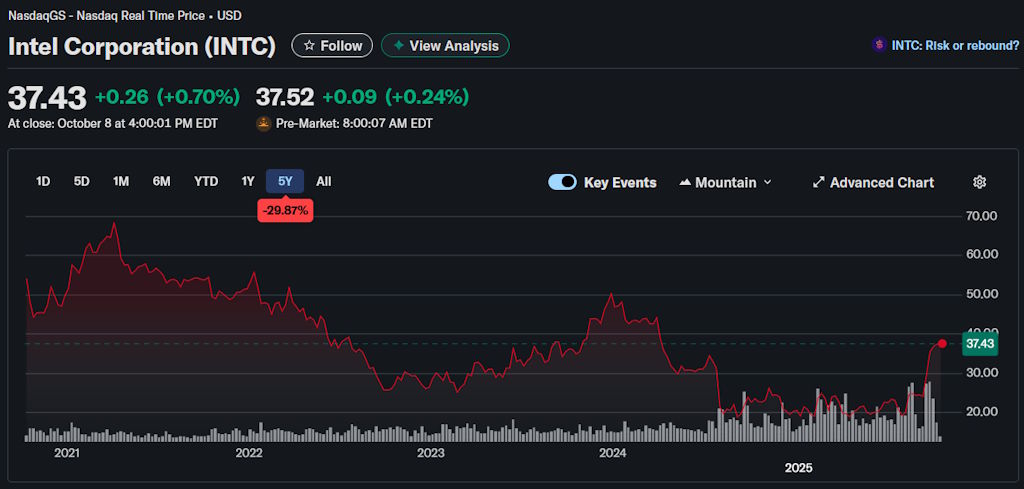Click the 2021 peak on price chart
The image size is (1024, 489).
pos(114,224)
